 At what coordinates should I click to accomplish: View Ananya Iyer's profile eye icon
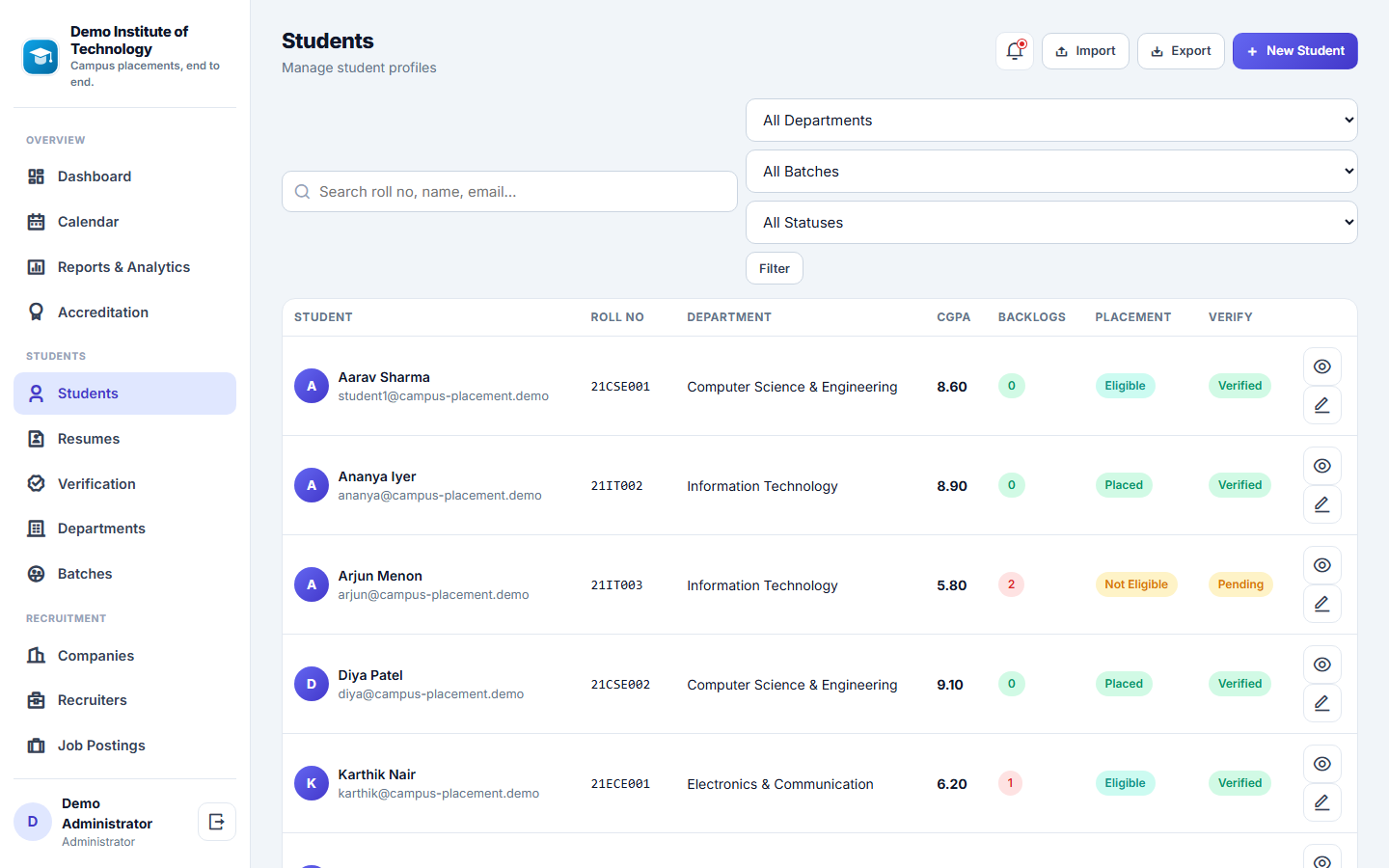1322,466
